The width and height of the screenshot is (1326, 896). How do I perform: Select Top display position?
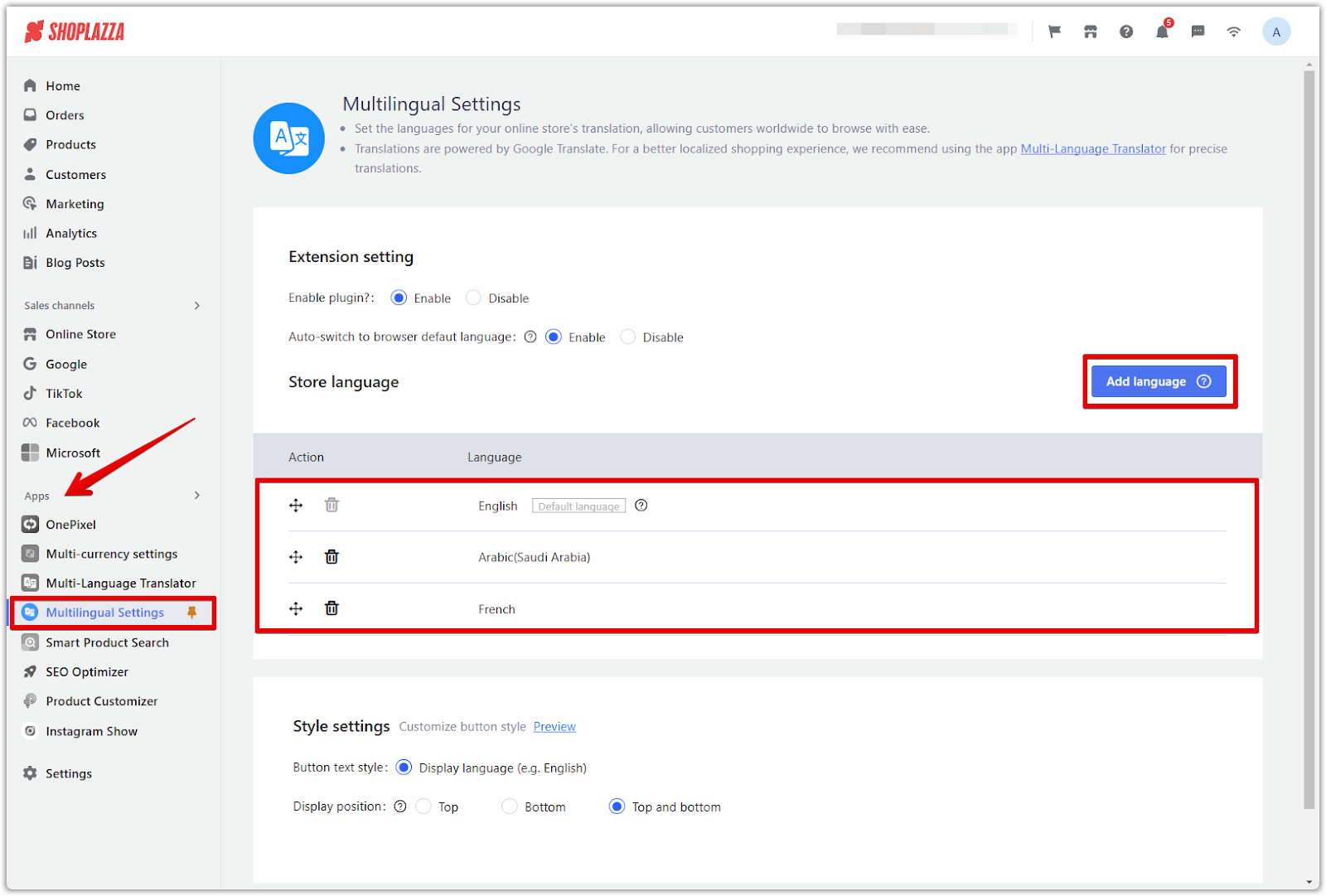tap(423, 806)
